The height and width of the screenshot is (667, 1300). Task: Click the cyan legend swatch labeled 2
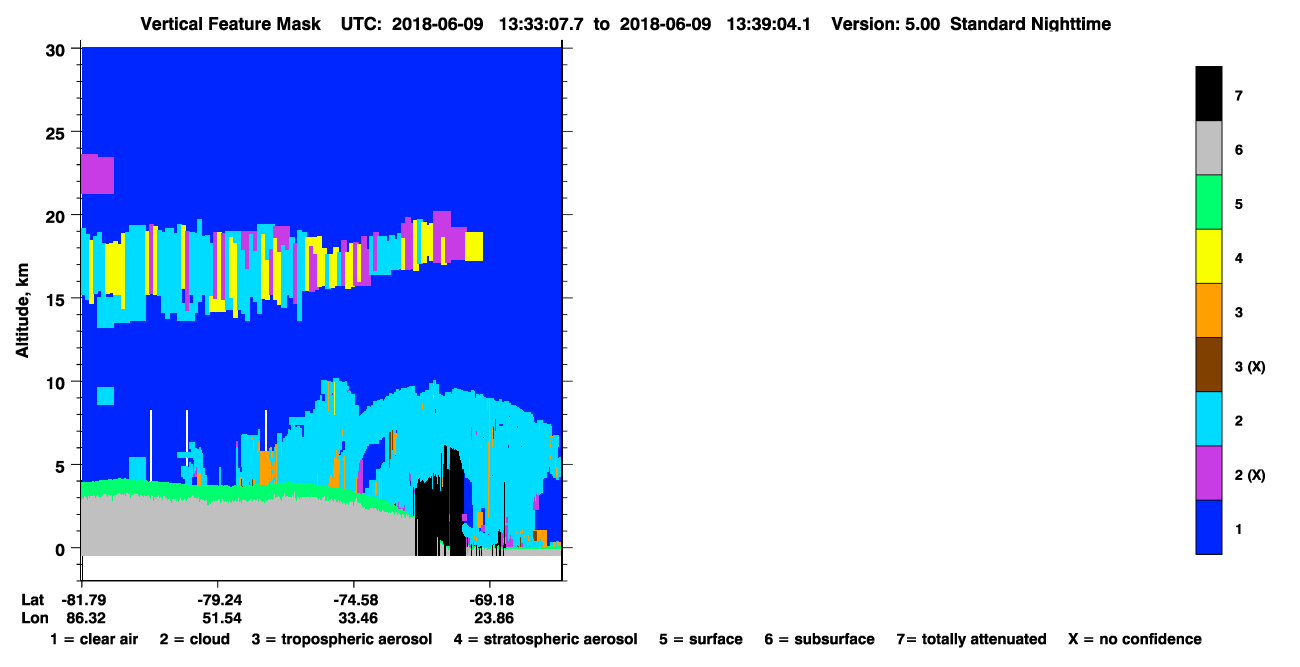pyautogui.click(x=1209, y=418)
